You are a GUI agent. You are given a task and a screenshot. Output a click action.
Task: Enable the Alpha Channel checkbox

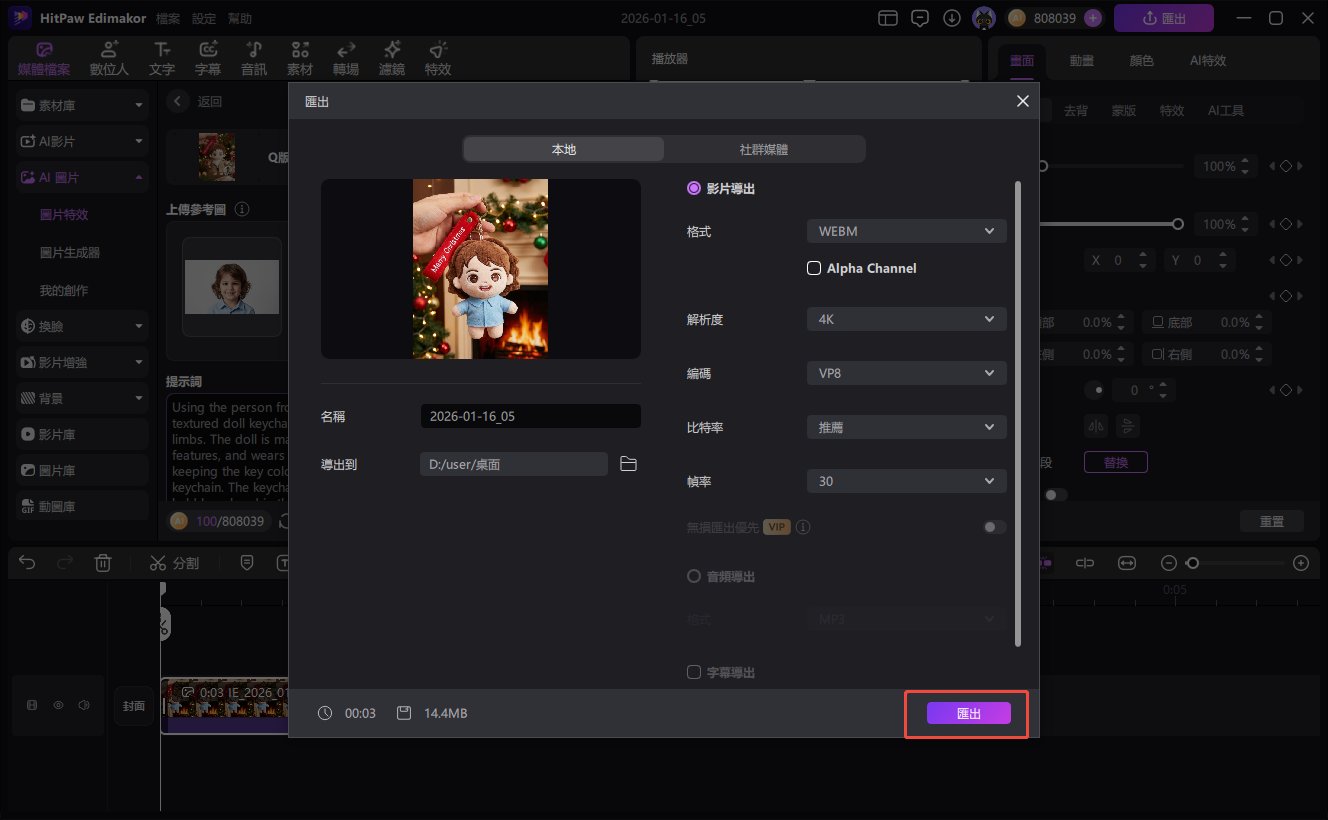pos(815,268)
